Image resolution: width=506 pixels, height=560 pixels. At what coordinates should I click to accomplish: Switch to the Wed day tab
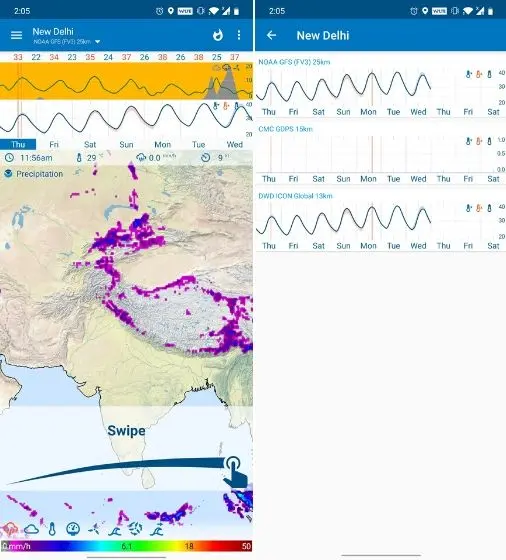coord(235,144)
